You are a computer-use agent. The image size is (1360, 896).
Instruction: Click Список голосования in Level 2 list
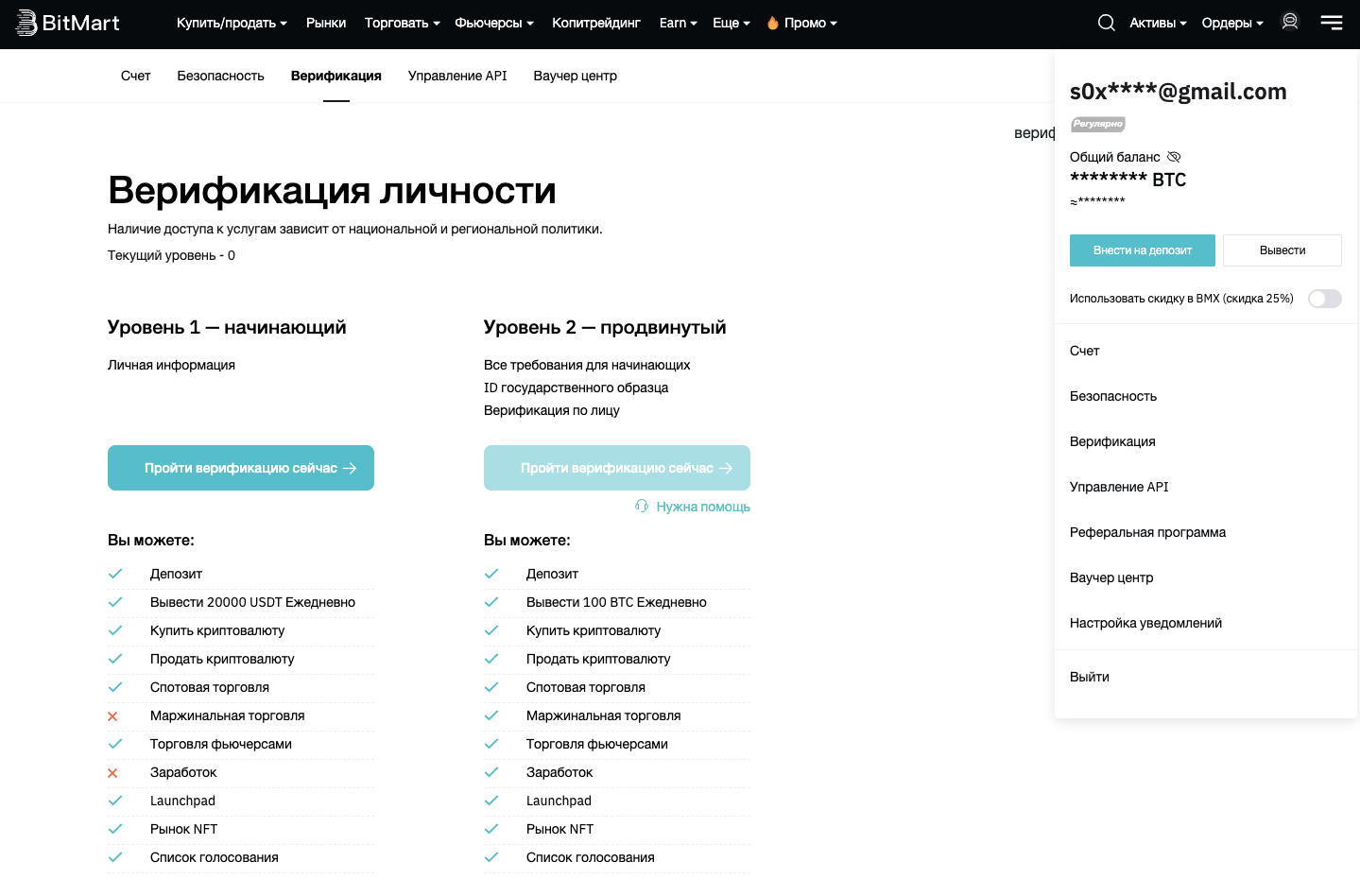click(591, 857)
